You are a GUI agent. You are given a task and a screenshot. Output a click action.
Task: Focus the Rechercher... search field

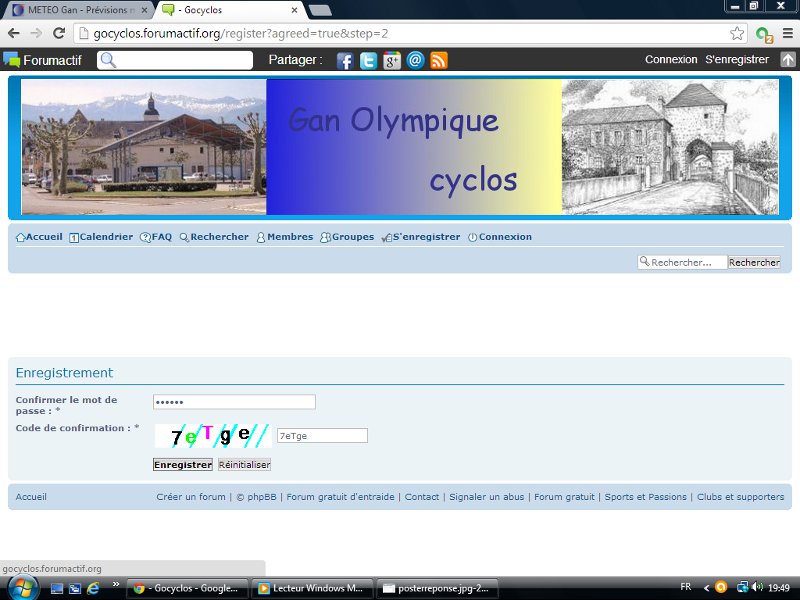682,262
